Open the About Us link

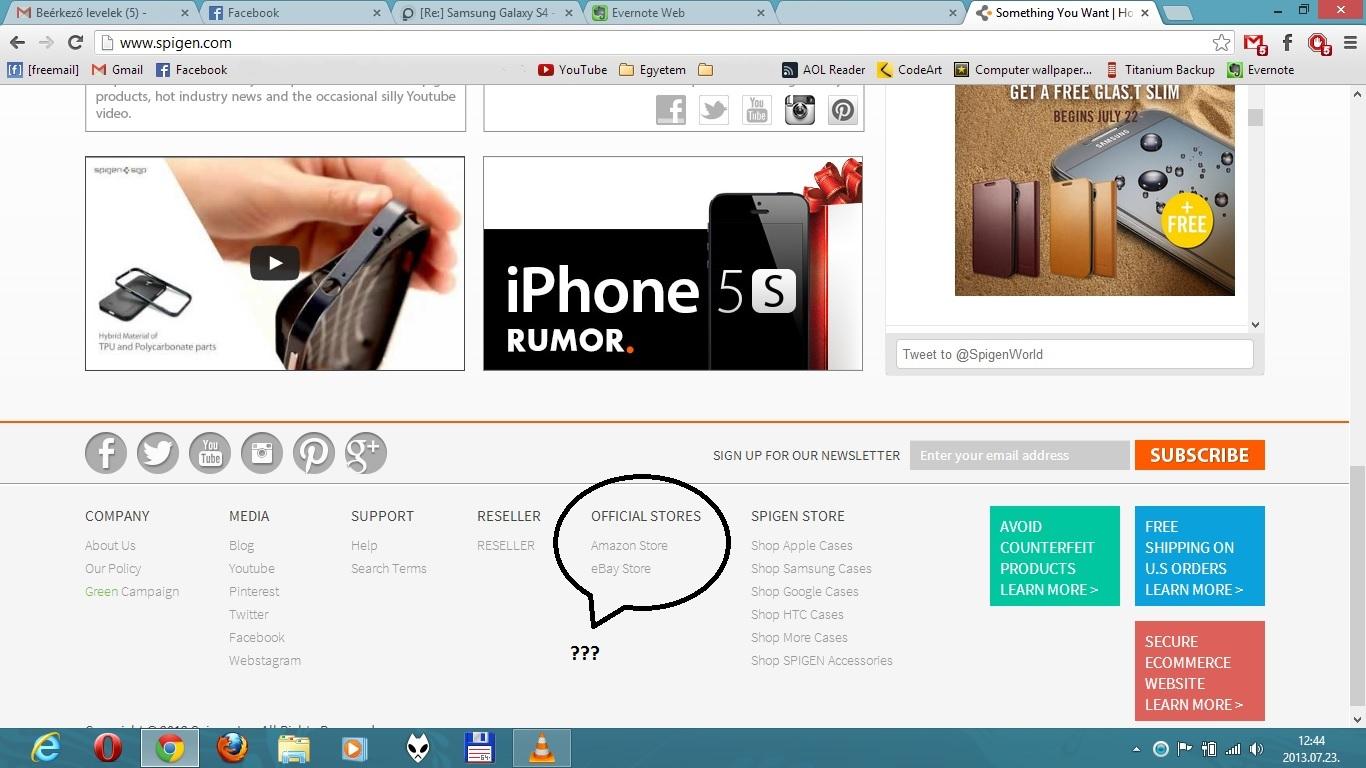(x=110, y=545)
